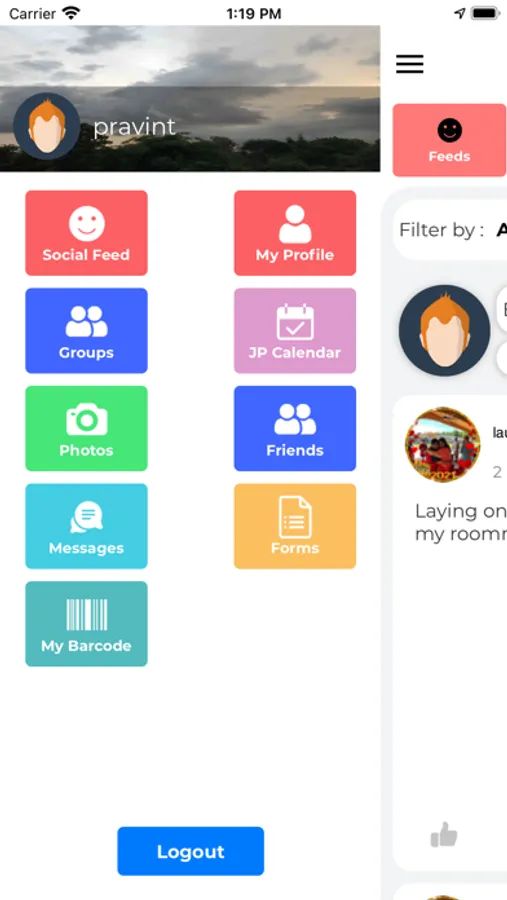Open the Photos tile

coord(86,428)
